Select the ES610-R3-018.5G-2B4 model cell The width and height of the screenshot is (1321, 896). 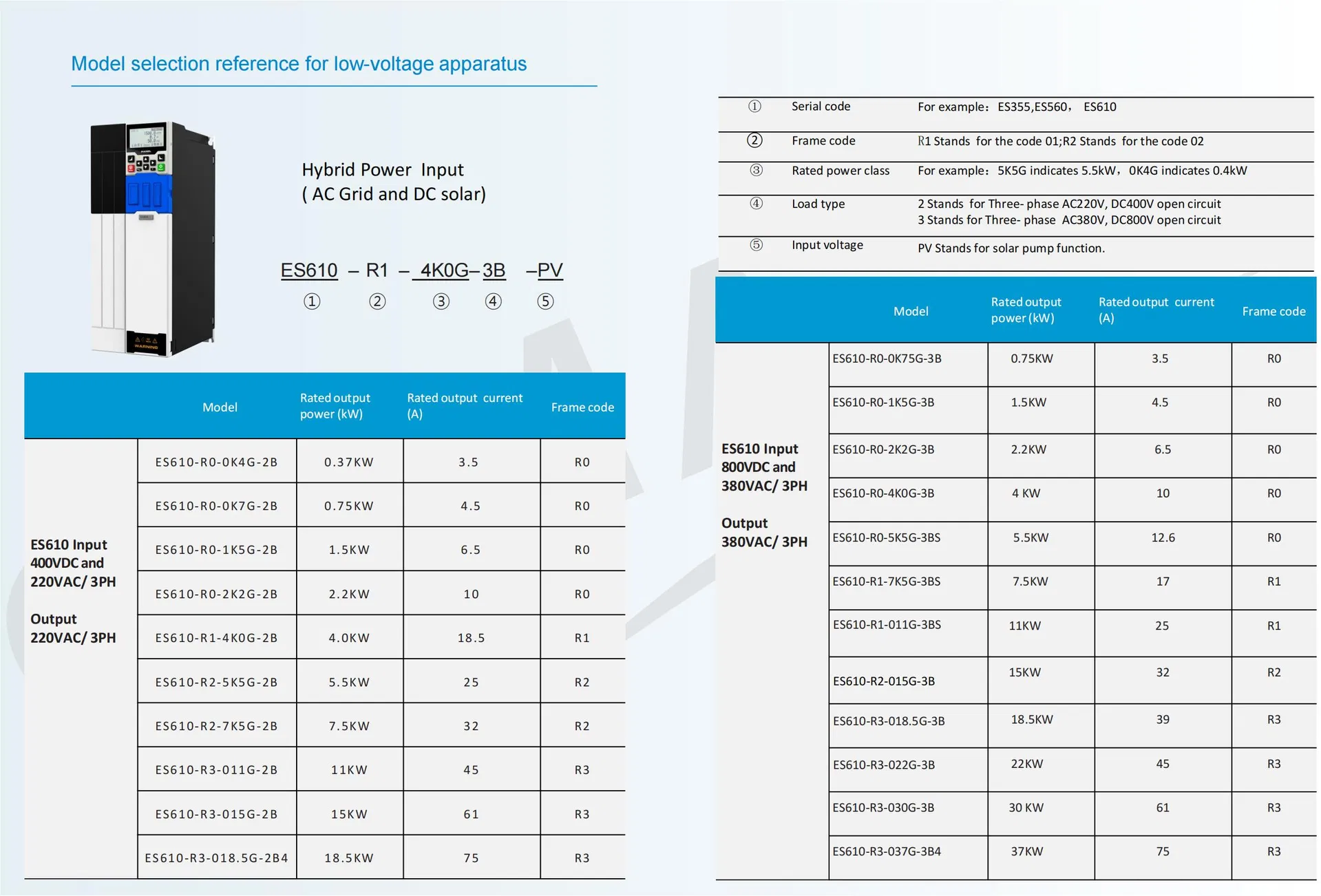coord(216,858)
